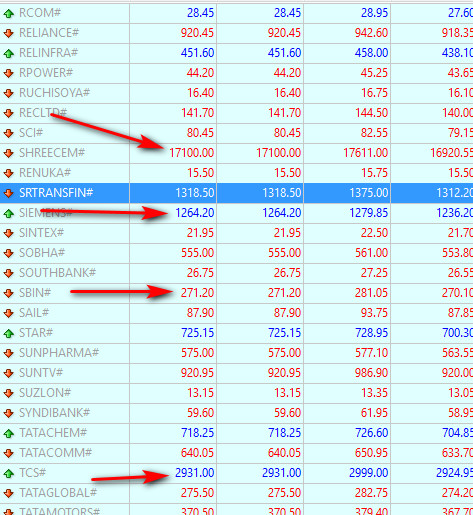
Task: Click the red down arrow beside SUNPHARMA#
Action: pos(9,353)
